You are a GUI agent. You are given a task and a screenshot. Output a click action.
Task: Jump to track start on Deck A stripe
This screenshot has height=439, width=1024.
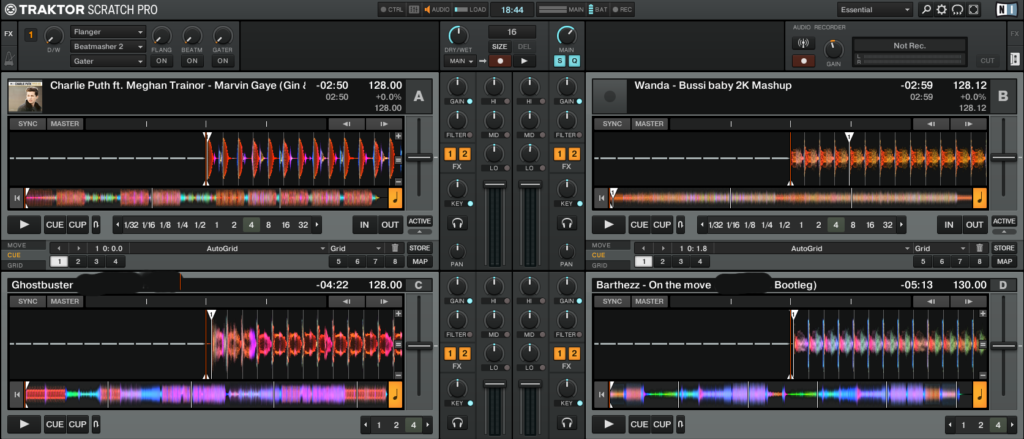coord(15,197)
